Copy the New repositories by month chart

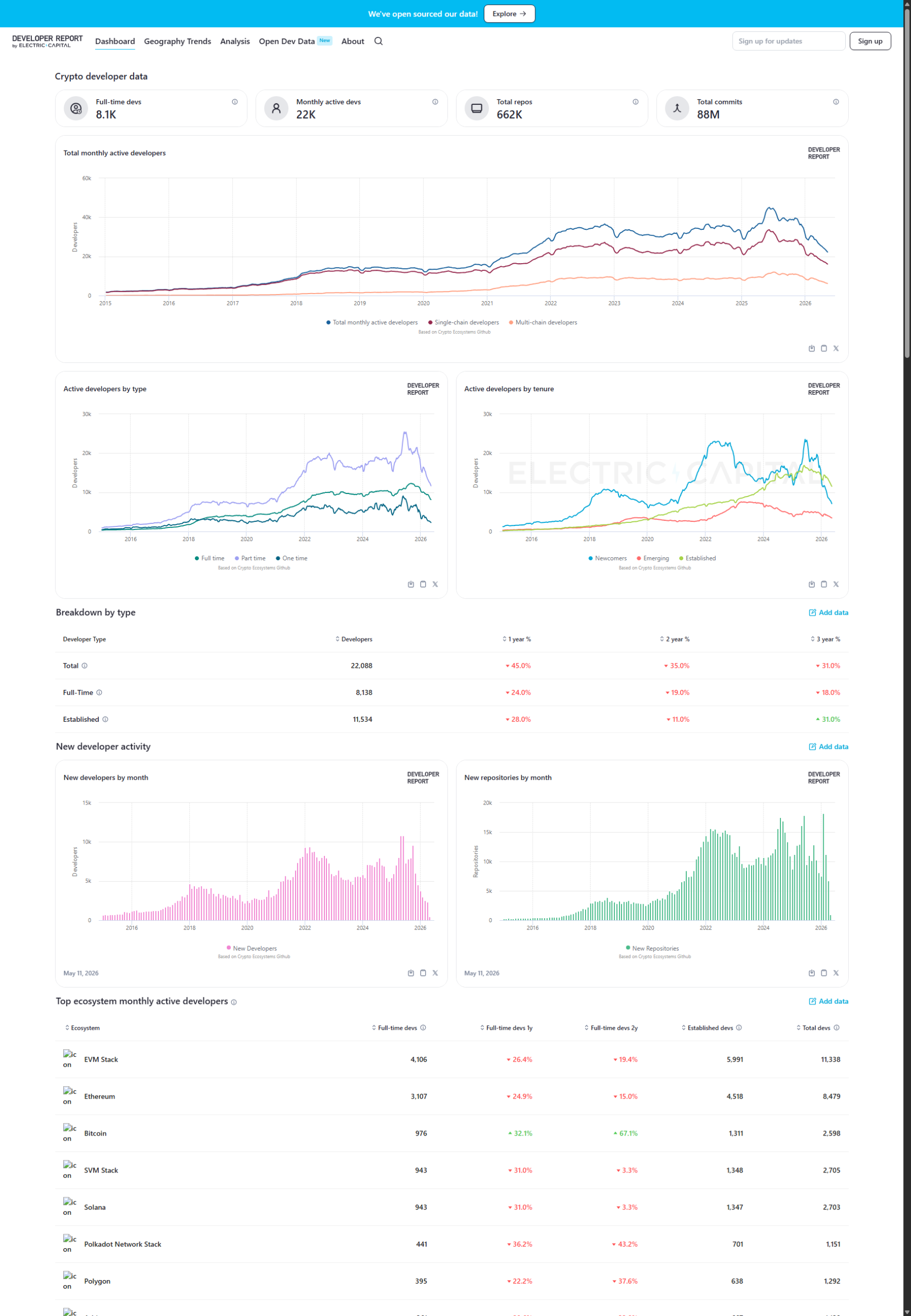pyautogui.click(x=824, y=973)
